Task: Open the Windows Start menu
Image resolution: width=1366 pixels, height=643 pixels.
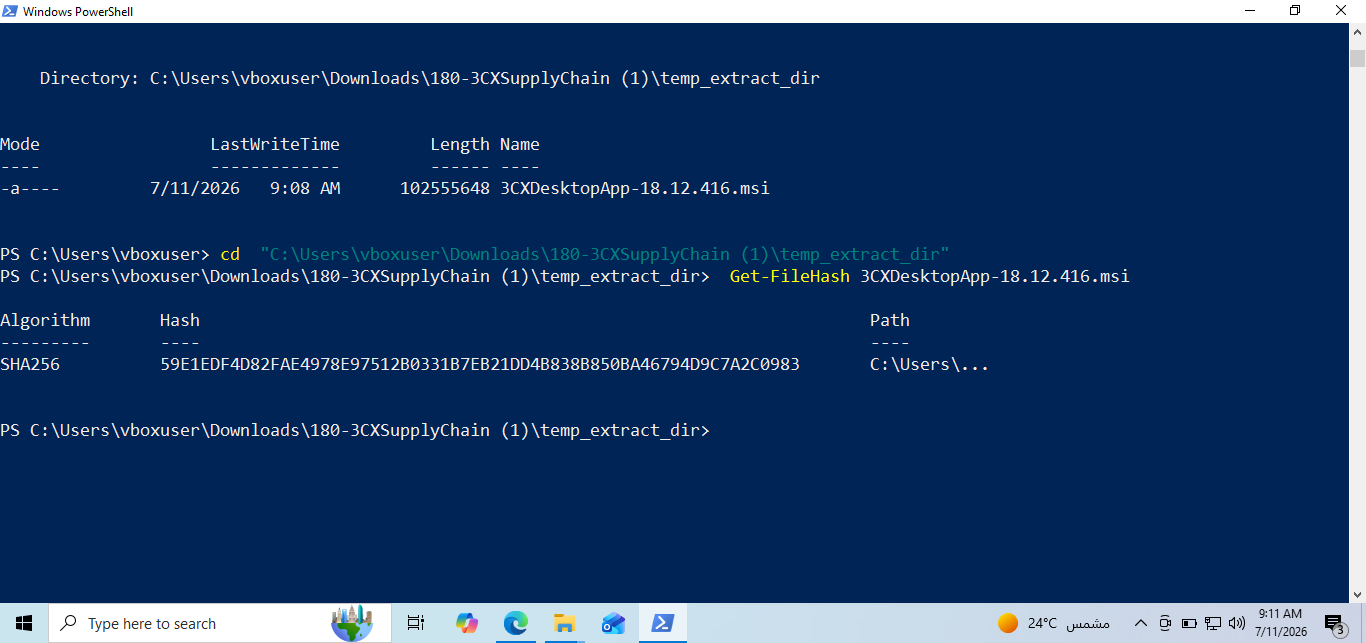Action: click(x=24, y=623)
